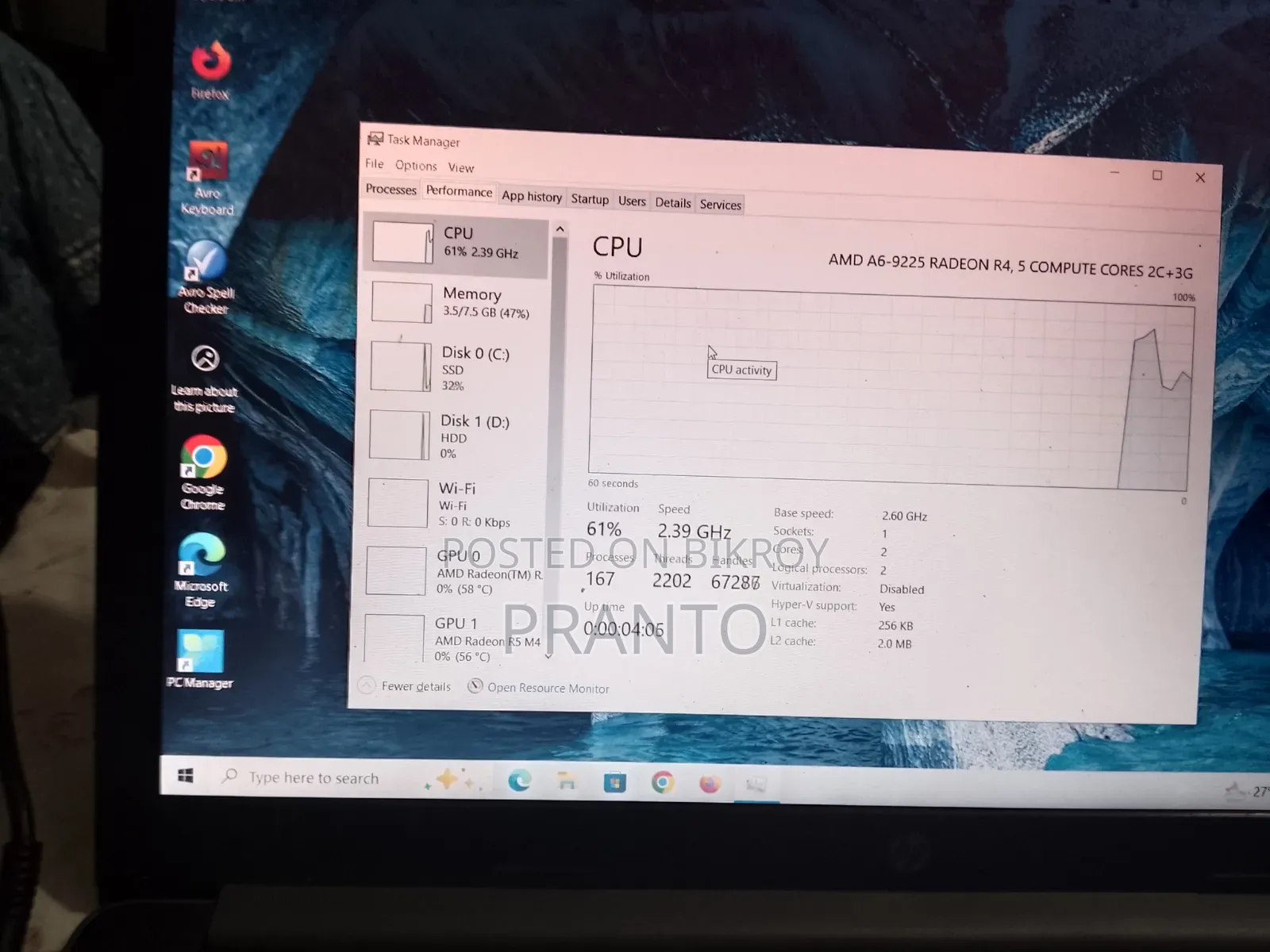Viewport: 1270px width, 952px height.
Task: Click the Memory mini graph thumbnail
Action: [402, 302]
